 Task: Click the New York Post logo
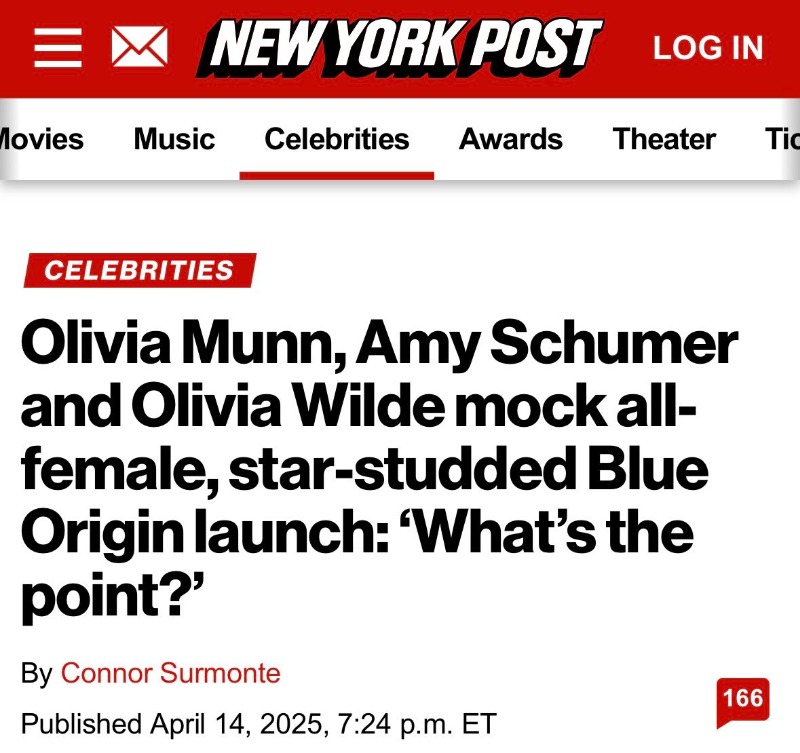401,47
